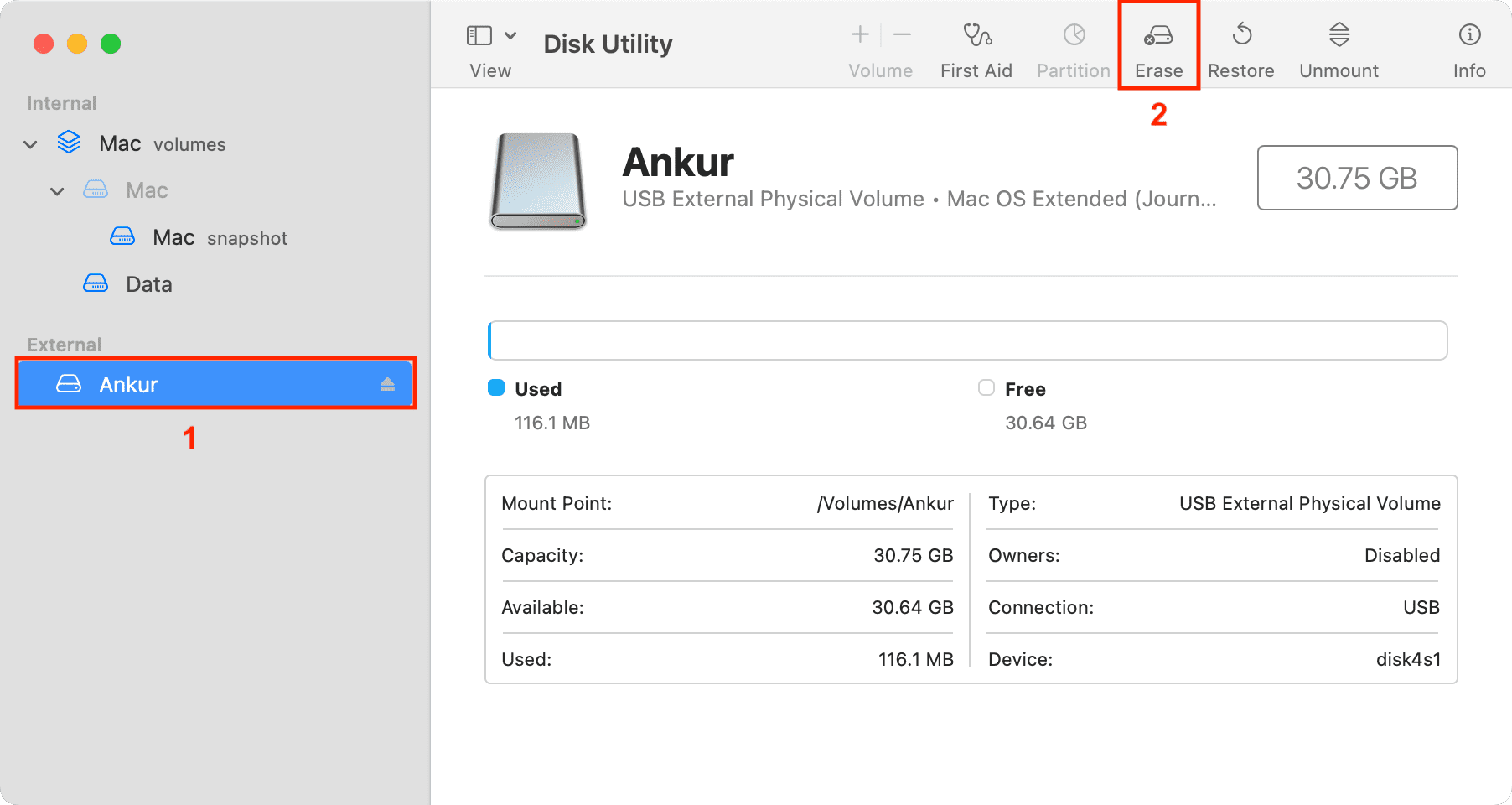This screenshot has width=1512, height=805.
Task: Click the Data volume disk icon
Action: pyautogui.click(x=96, y=283)
